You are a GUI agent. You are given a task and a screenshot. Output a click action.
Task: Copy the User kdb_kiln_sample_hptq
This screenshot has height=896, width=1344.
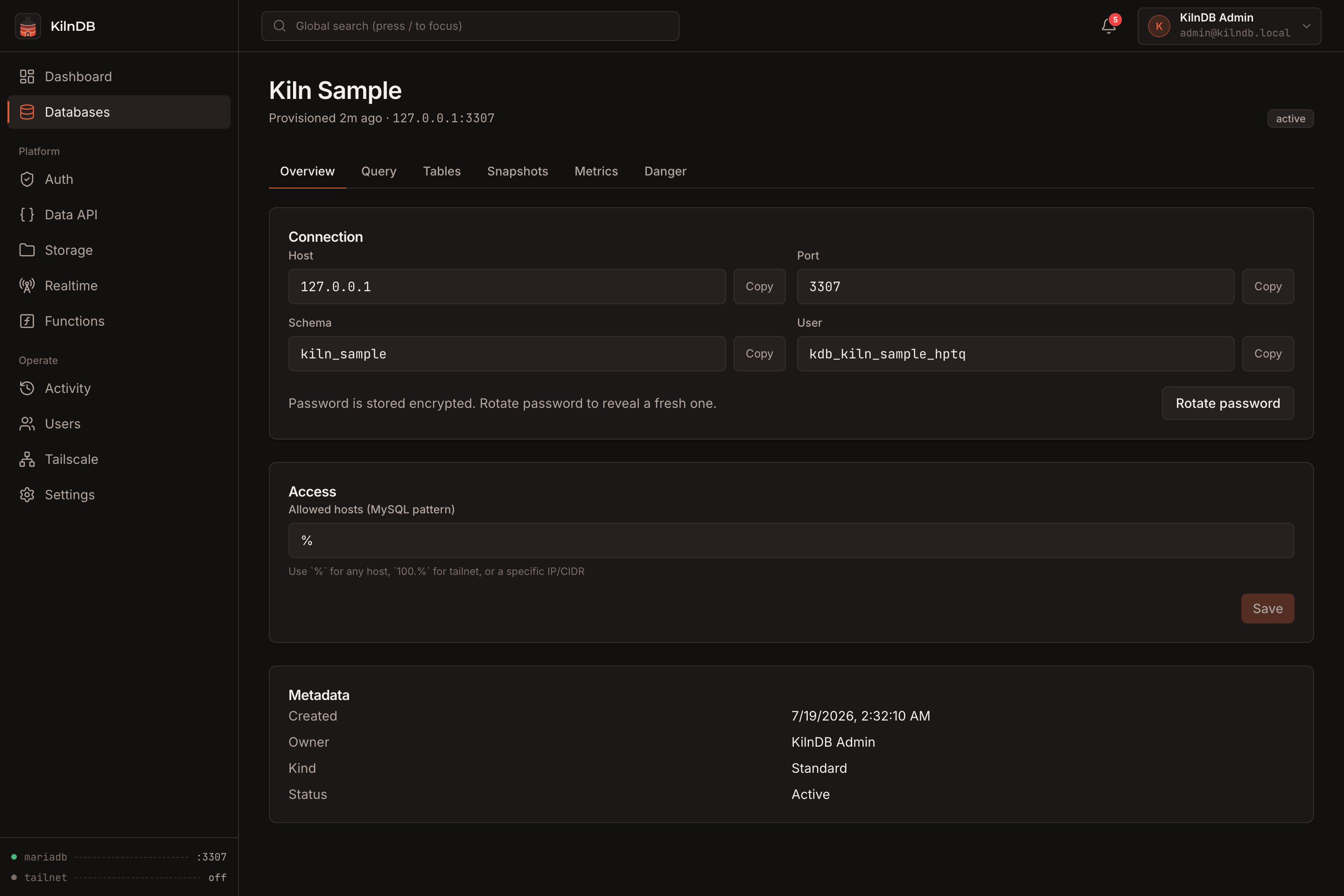coord(1268,354)
